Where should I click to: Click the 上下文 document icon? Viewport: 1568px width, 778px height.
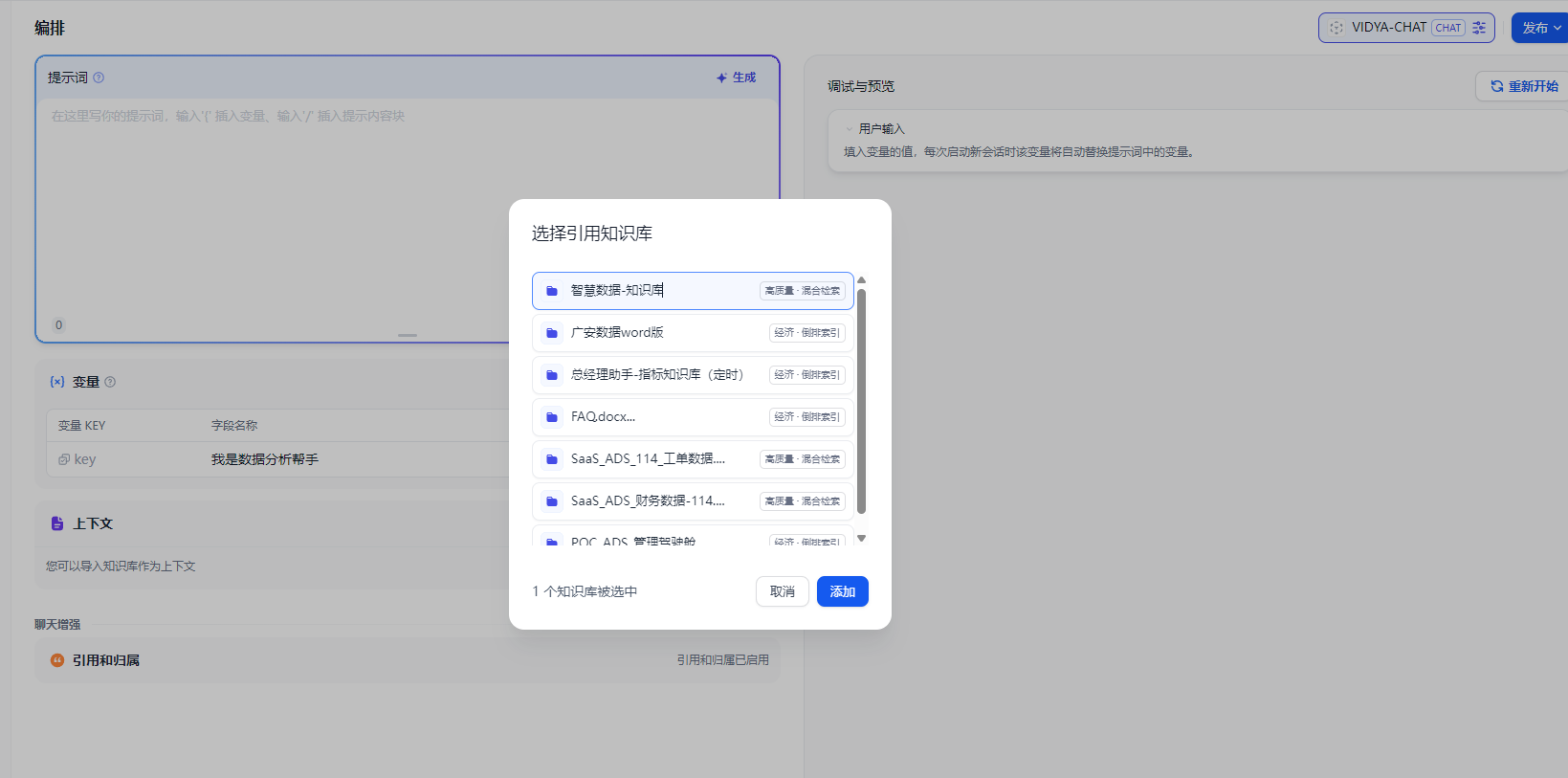[x=57, y=523]
